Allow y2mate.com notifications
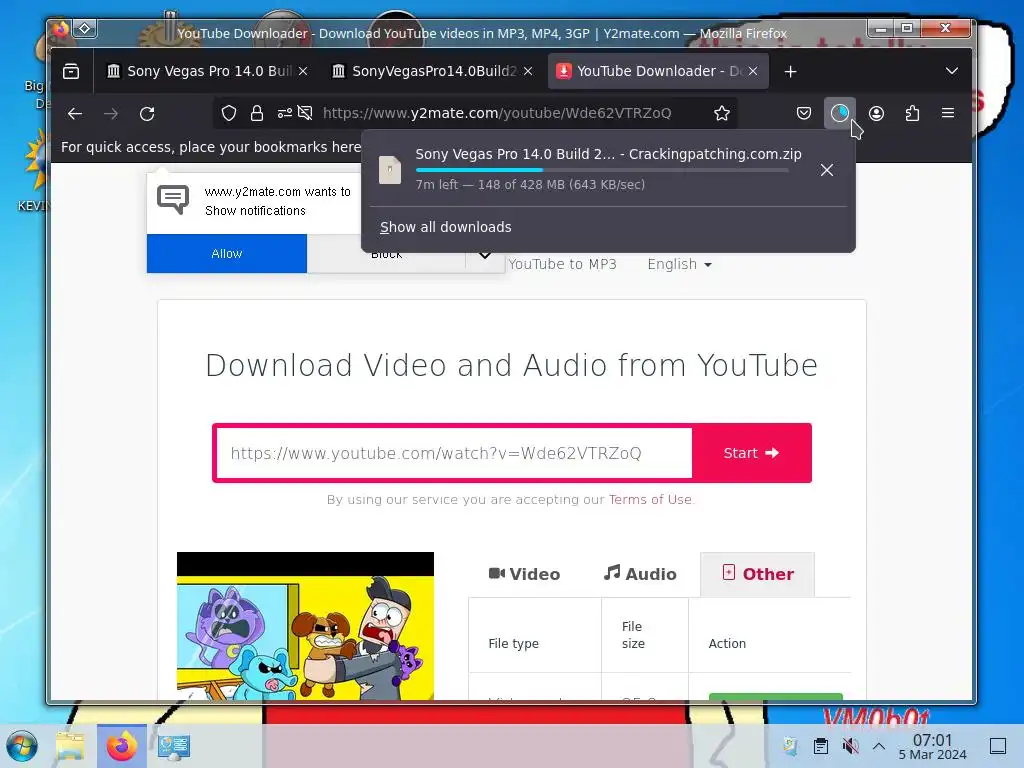The width and height of the screenshot is (1024, 768). pyautogui.click(x=227, y=253)
